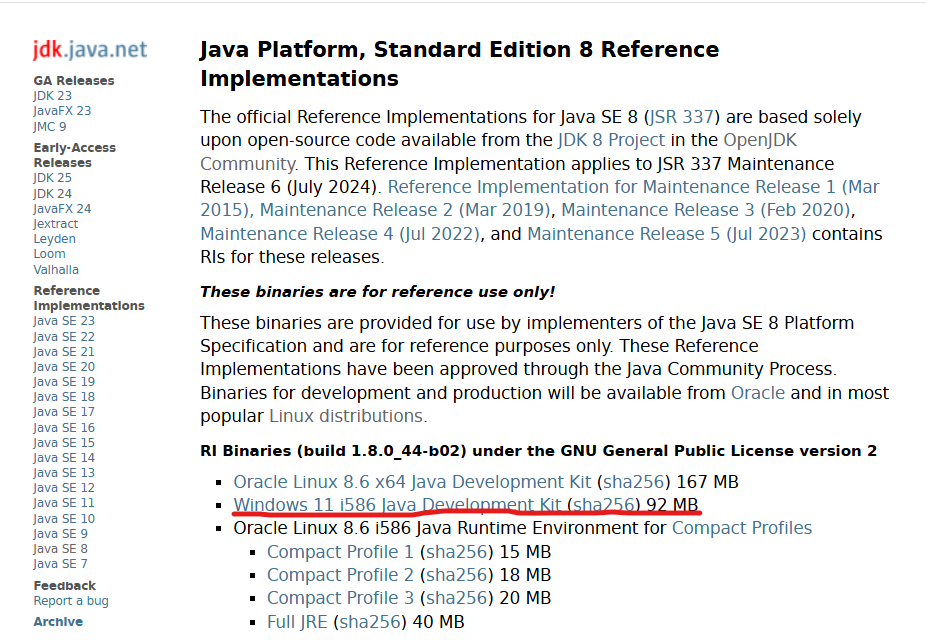Follow the Linux distributions link
Screen dimensions: 926x640
click(x=346, y=416)
